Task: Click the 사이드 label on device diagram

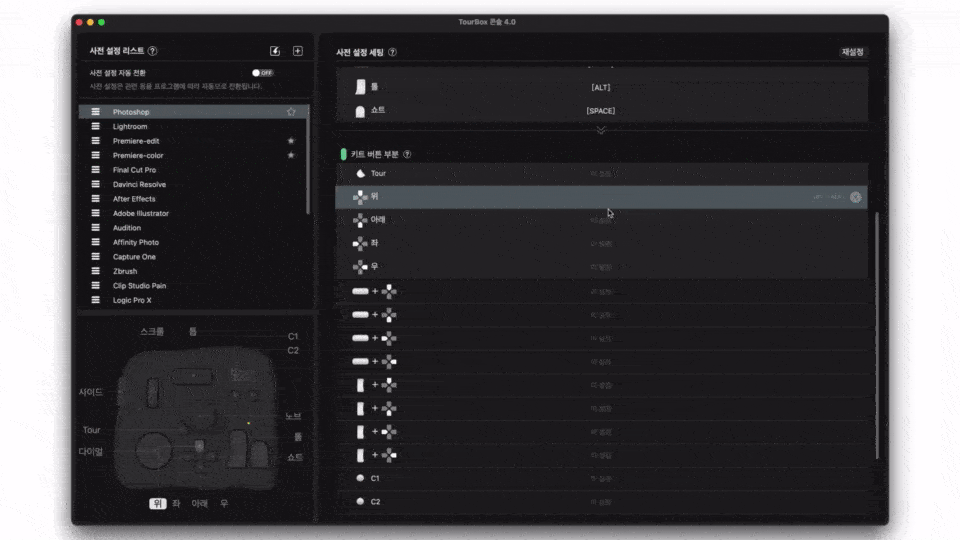Action: [x=91, y=392]
